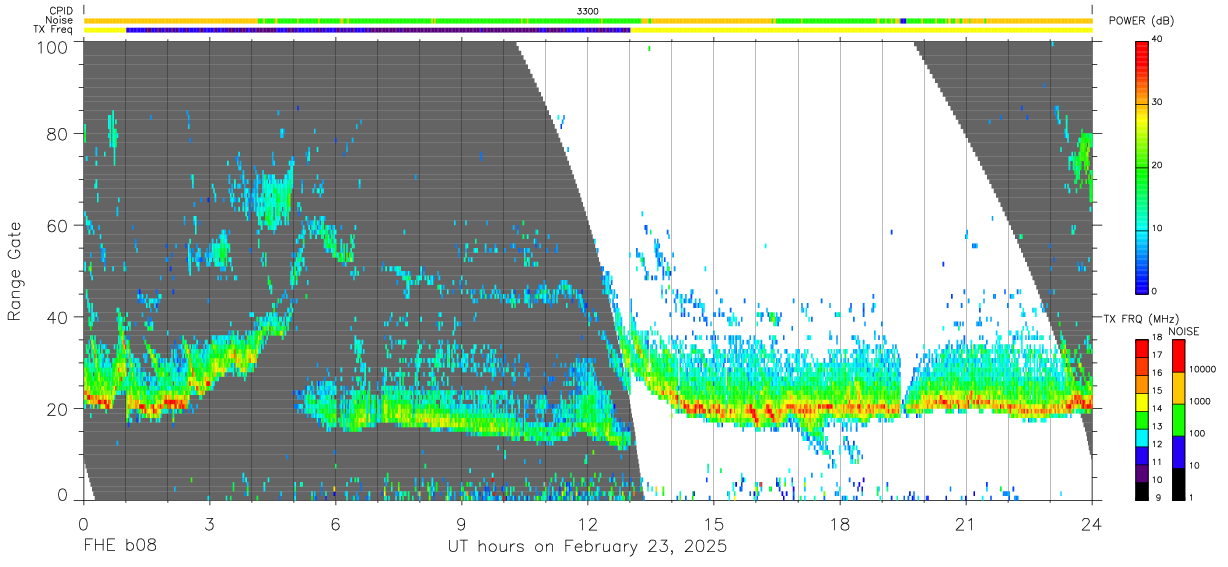The image size is (1228, 567).
Task: Click the CPID value 3300 label
Action: coord(588,11)
